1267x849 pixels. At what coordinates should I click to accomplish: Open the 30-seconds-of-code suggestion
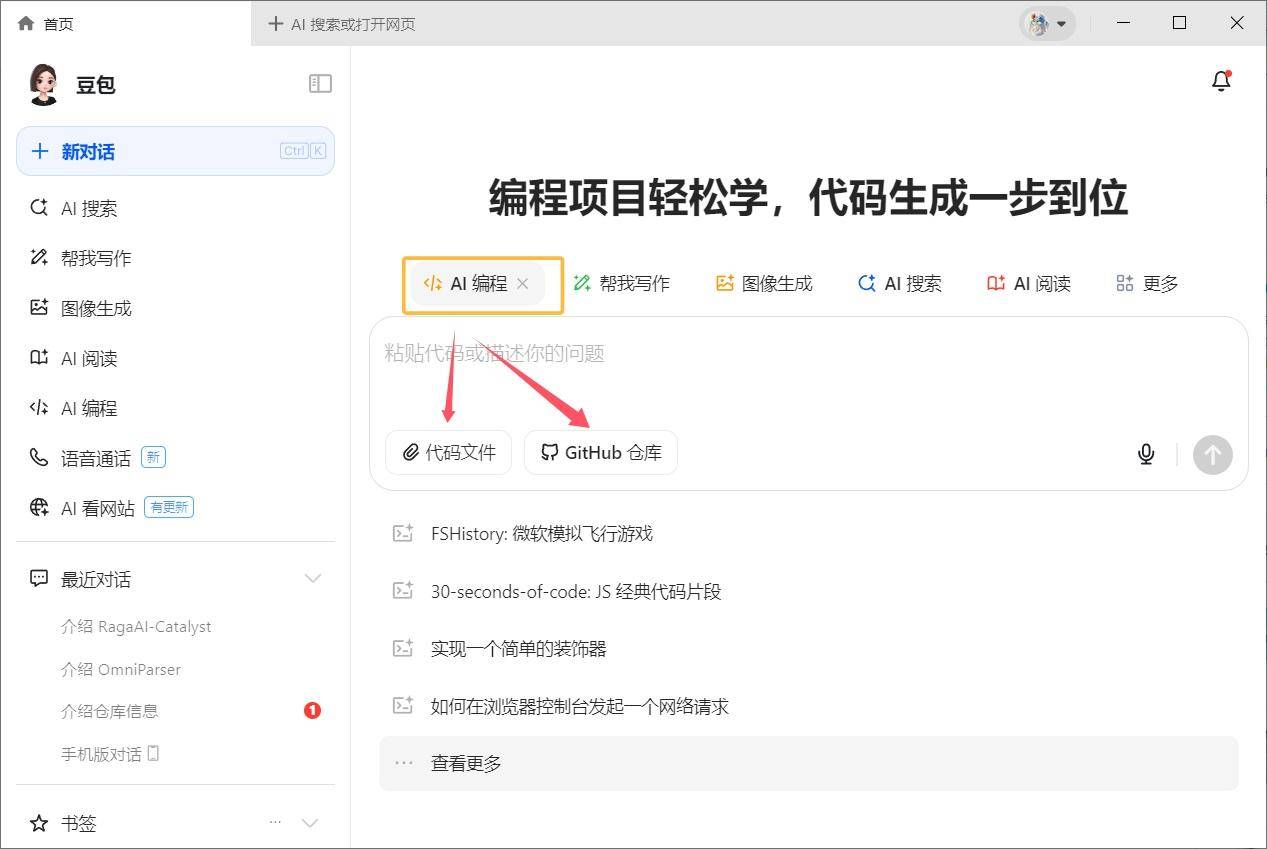pos(808,591)
